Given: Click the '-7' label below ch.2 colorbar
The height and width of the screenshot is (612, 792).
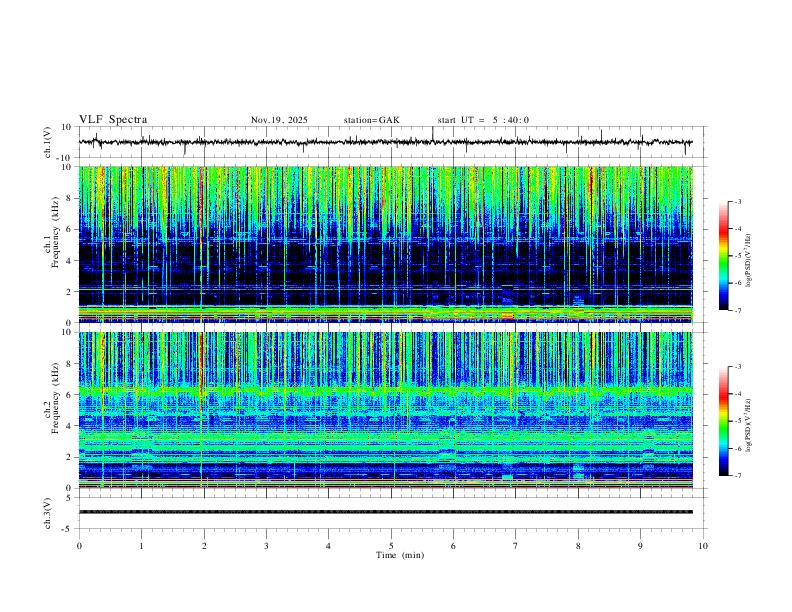Looking at the screenshot, I should click(x=737, y=476).
